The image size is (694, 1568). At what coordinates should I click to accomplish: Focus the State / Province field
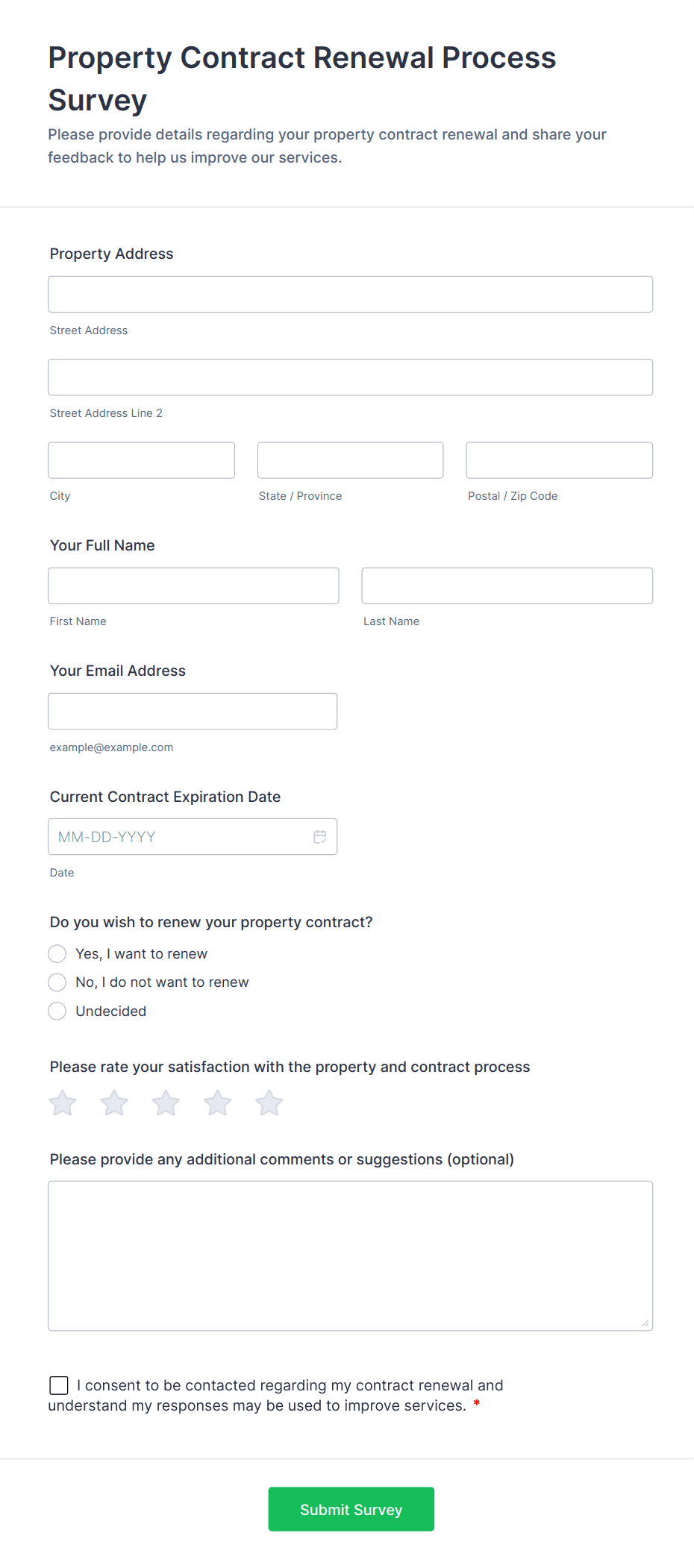tap(350, 460)
